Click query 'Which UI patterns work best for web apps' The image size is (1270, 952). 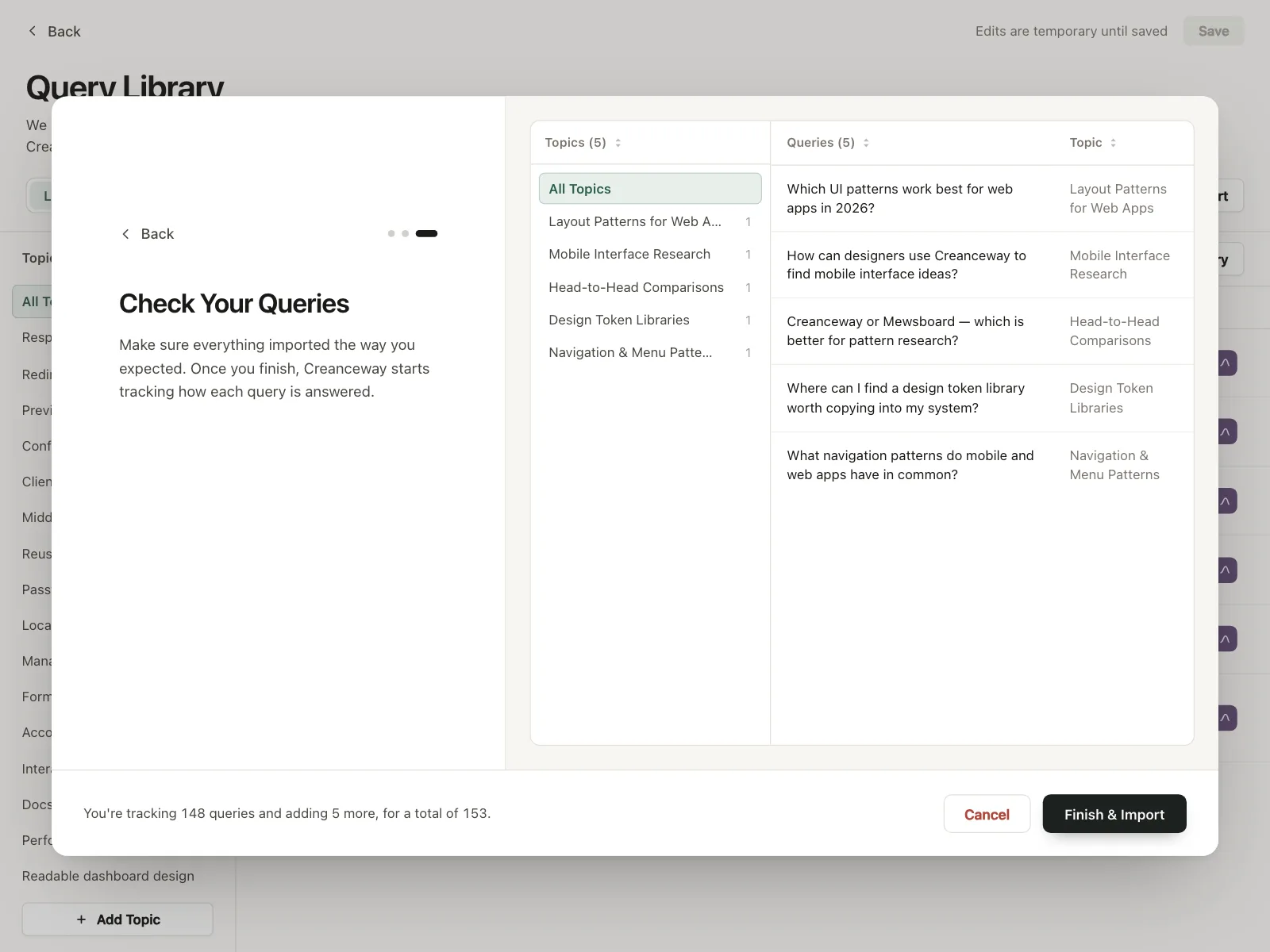pos(899,198)
